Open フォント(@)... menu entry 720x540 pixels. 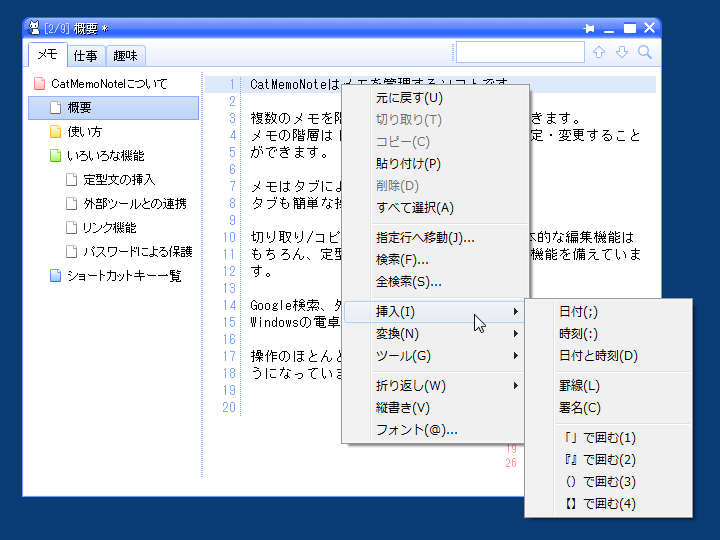[x=434, y=430]
